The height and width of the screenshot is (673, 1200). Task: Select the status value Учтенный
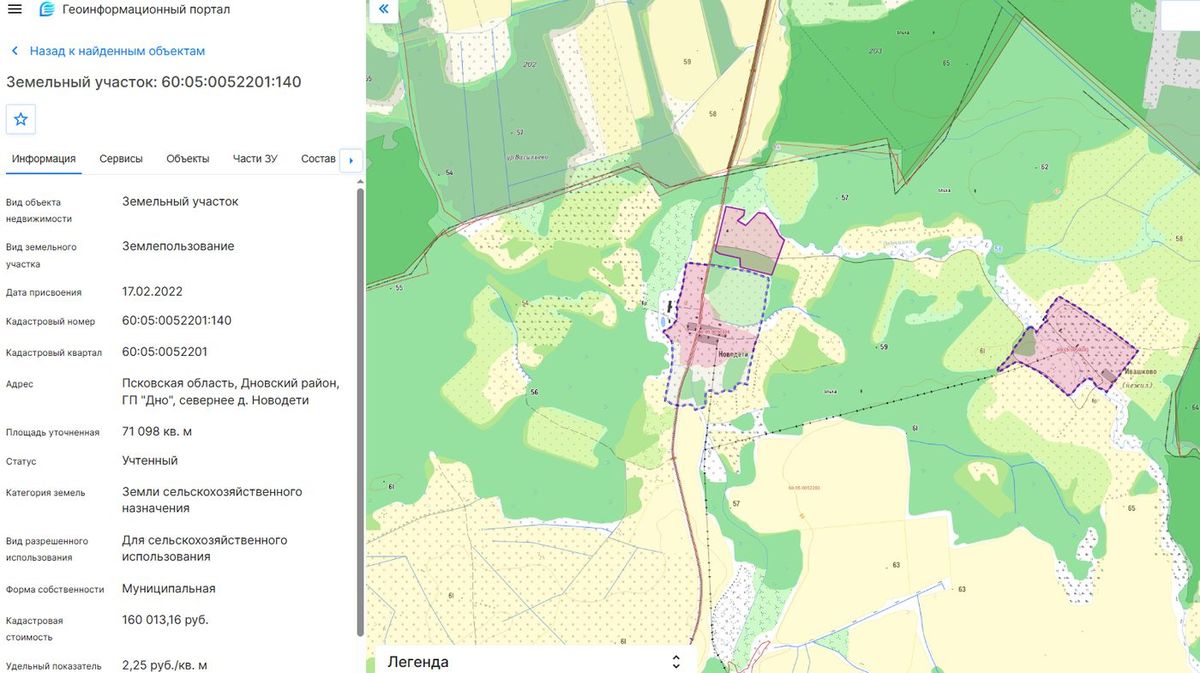pos(150,461)
